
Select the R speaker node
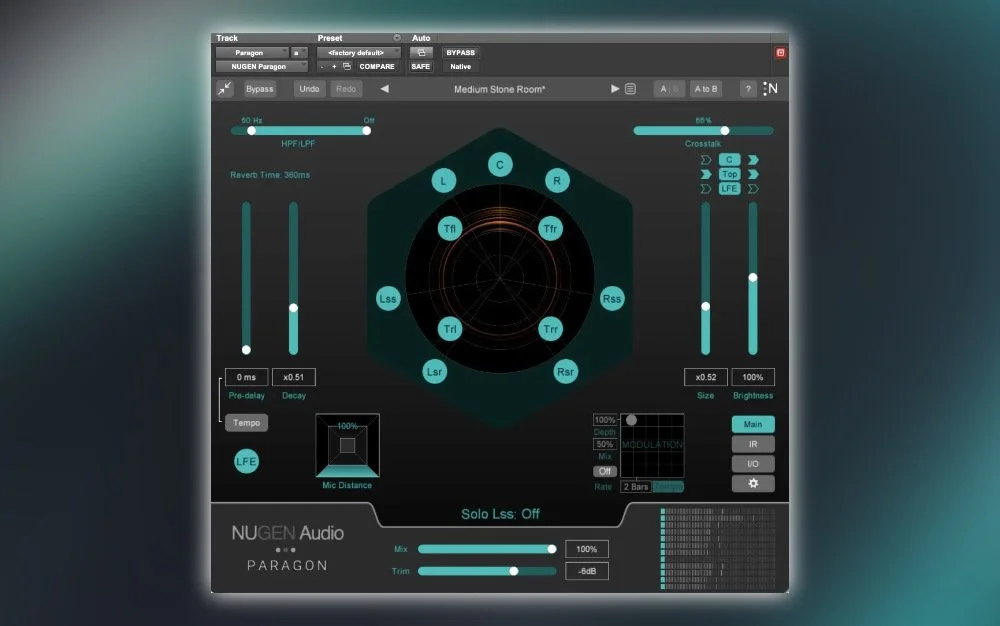[x=557, y=180]
